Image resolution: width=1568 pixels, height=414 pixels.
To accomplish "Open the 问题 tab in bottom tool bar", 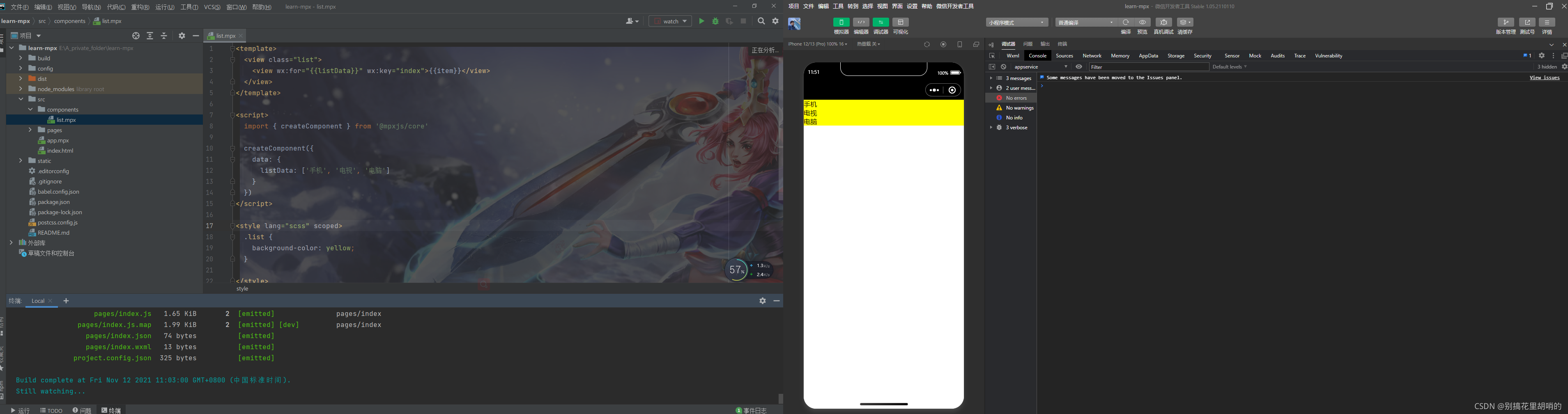I will coord(82,410).
